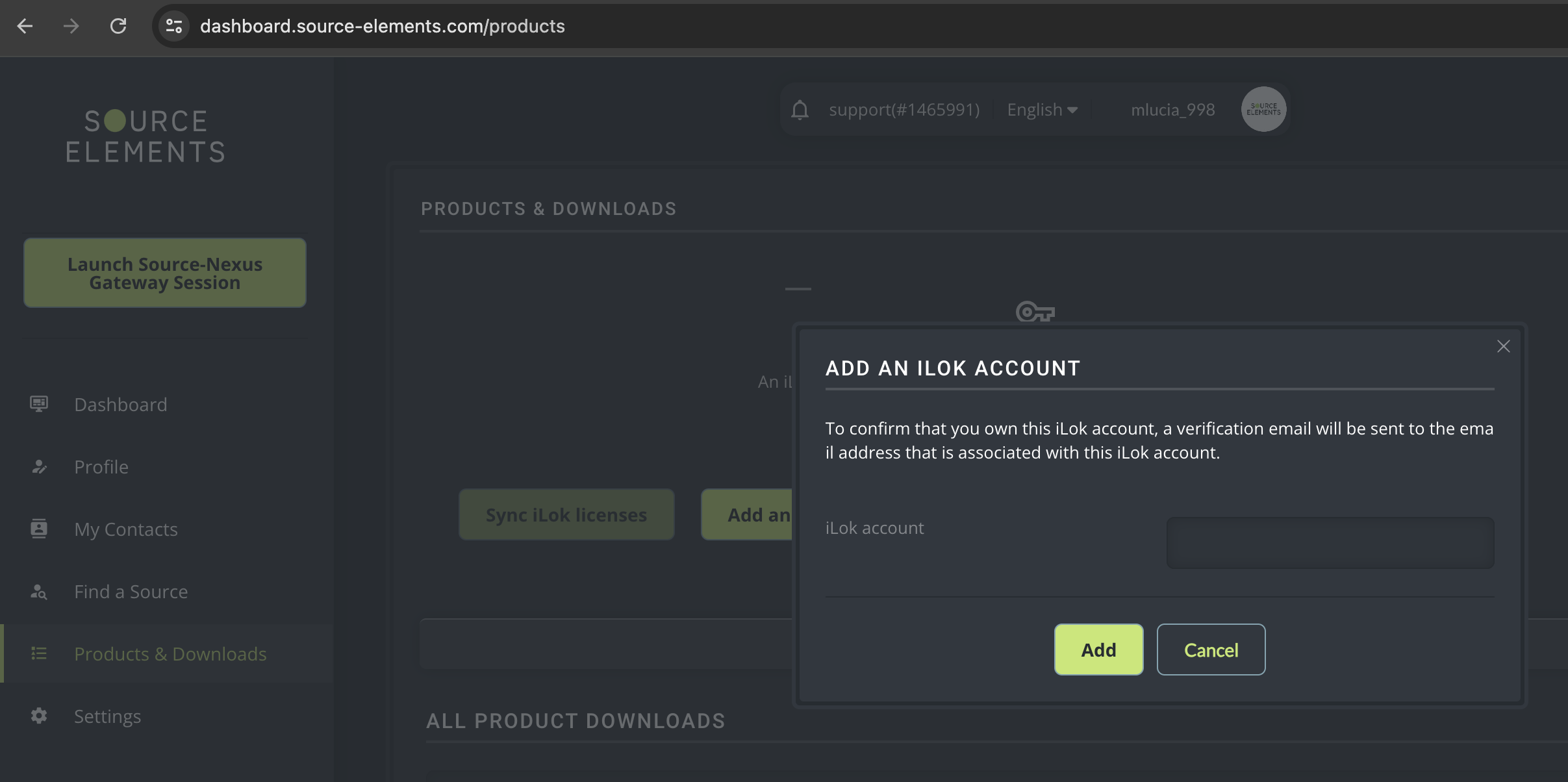This screenshot has height=782, width=1568.
Task: Click the Settings gear icon
Action: click(x=39, y=716)
